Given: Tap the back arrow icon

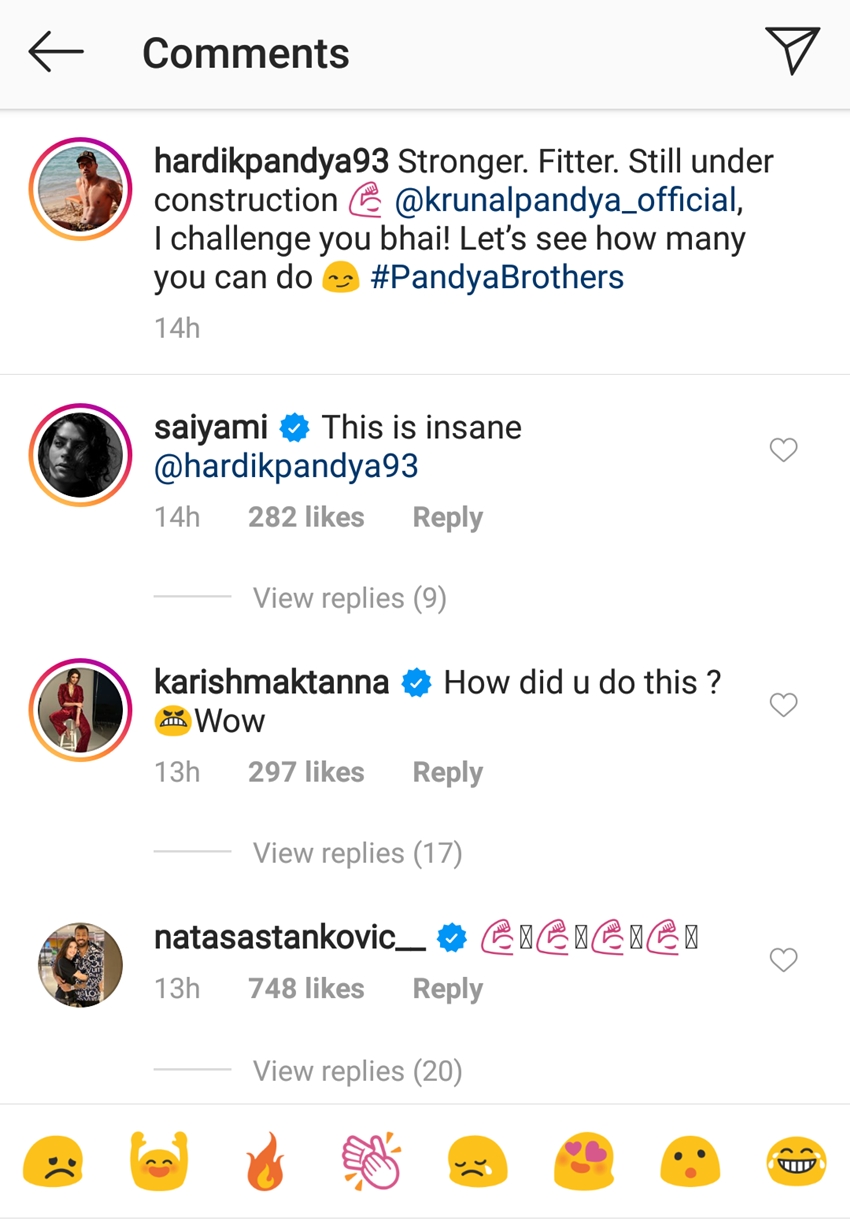Looking at the screenshot, I should tap(55, 52).
